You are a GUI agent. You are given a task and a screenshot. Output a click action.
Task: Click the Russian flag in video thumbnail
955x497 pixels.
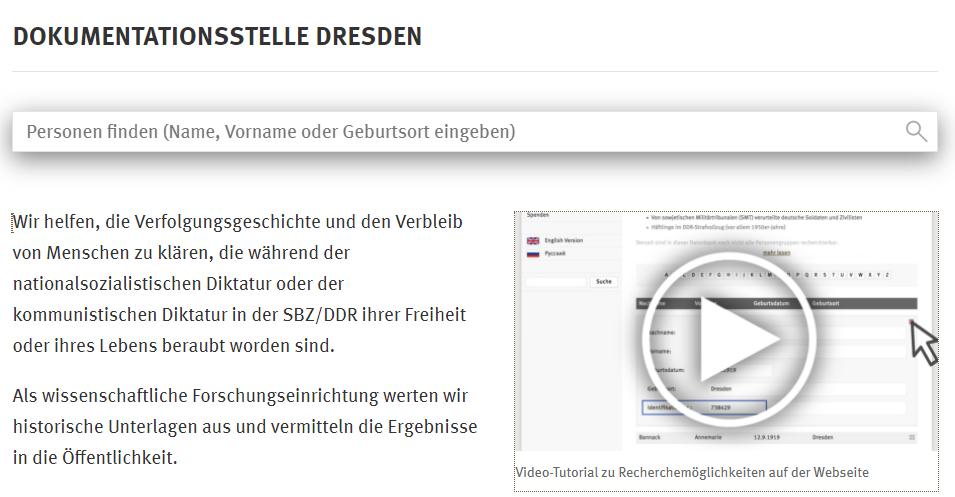click(533, 254)
